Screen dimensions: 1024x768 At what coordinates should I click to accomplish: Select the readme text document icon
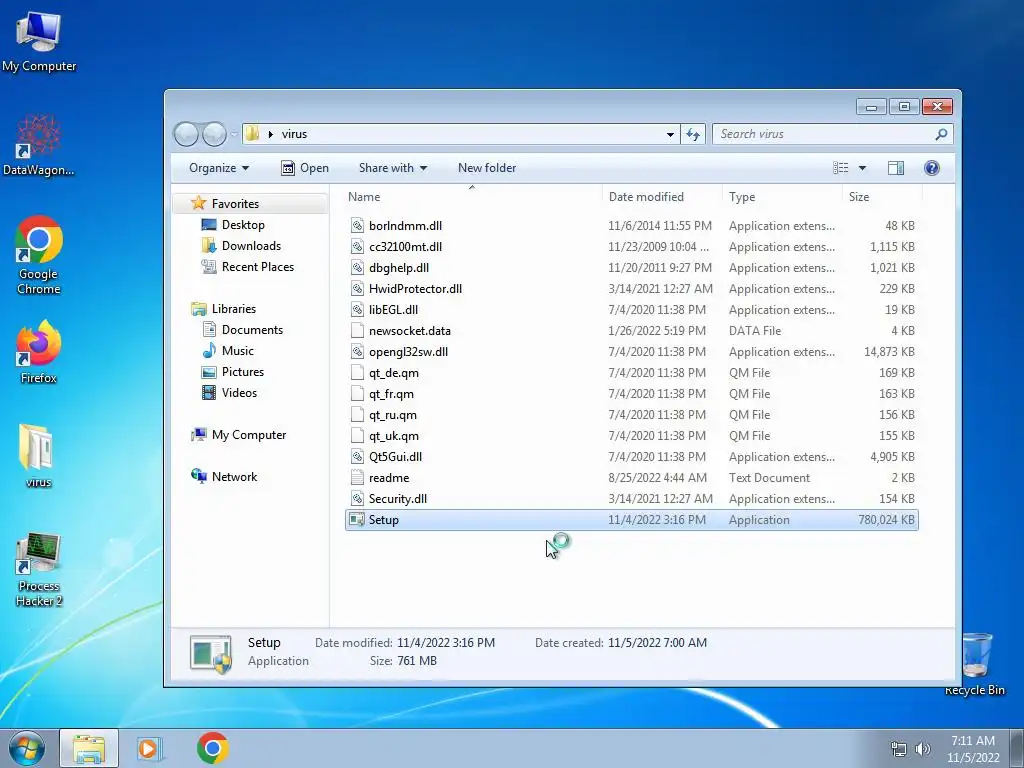[x=357, y=478]
